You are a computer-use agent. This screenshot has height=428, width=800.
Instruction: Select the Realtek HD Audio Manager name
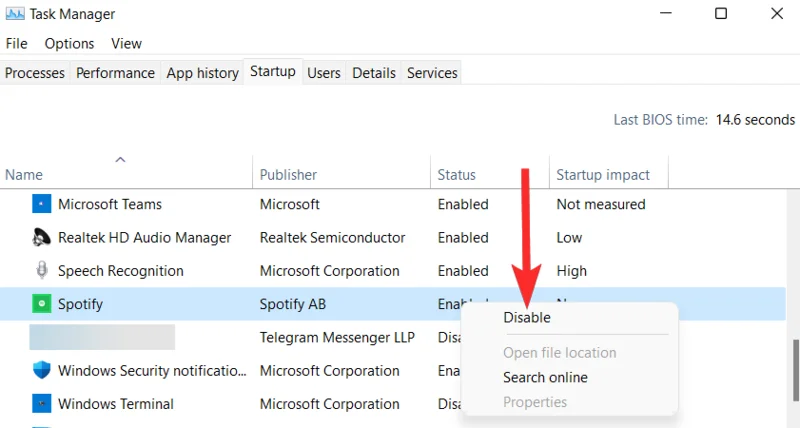(x=144, y=238)
